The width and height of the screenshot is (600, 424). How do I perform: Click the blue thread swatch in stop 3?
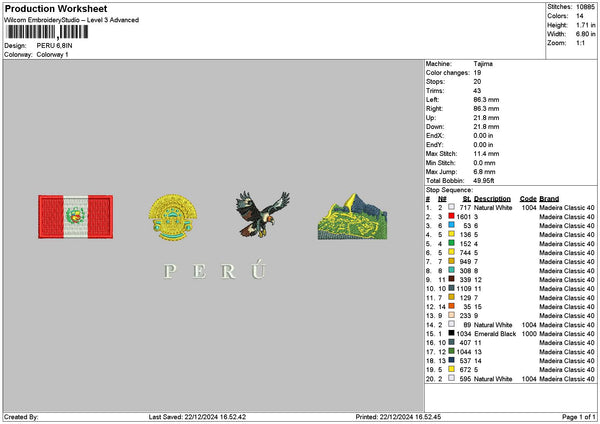point(452,225)
